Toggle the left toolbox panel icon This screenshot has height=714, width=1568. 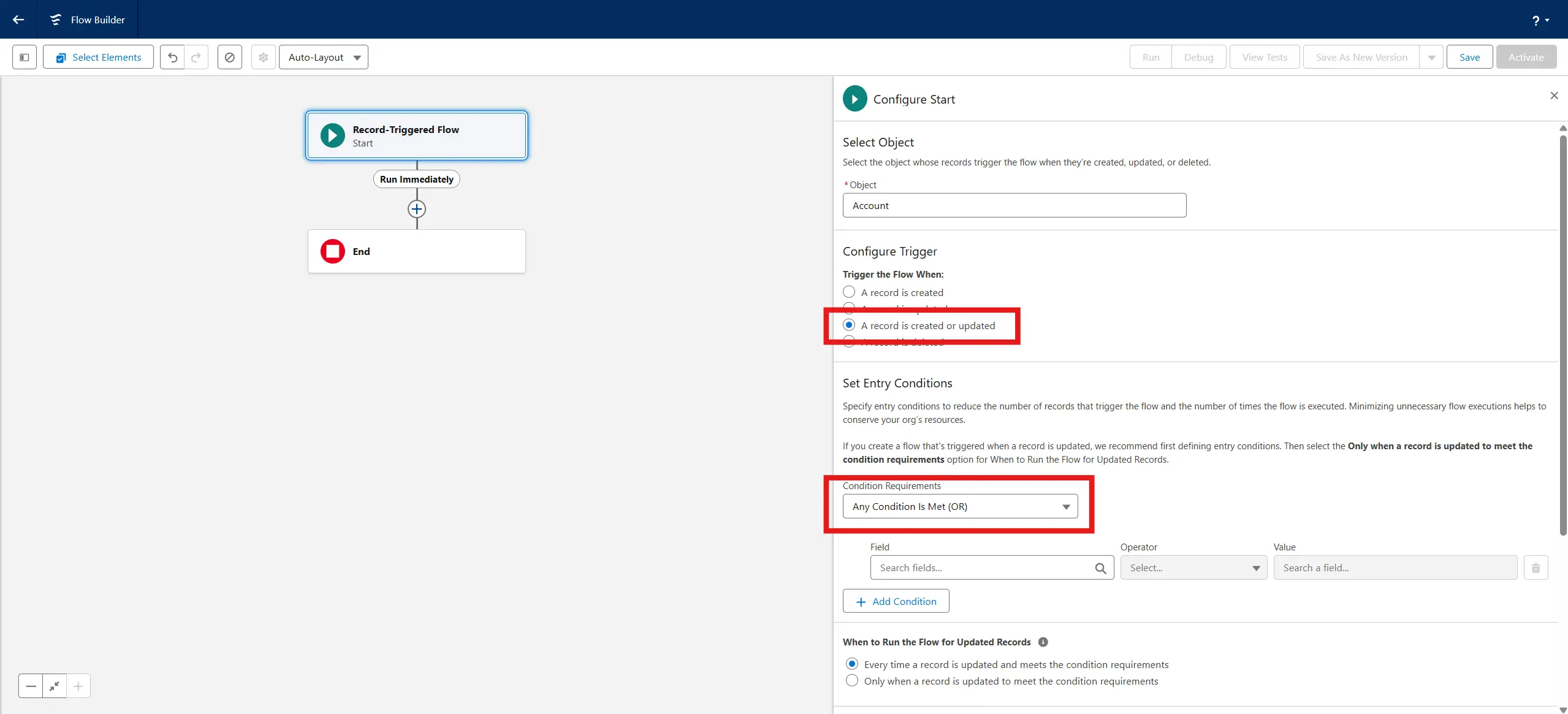point(25,57)
